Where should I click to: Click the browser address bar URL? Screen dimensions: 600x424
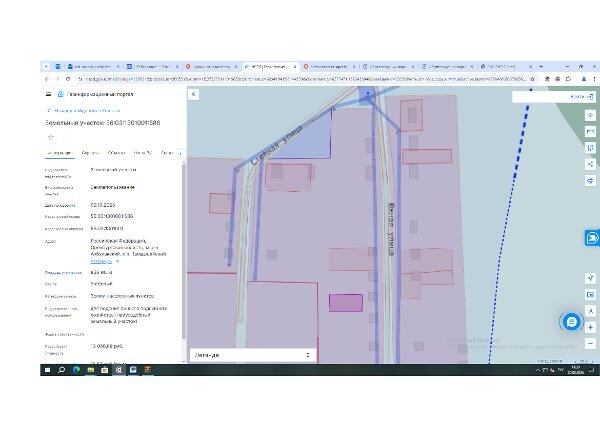click(305, 79)
